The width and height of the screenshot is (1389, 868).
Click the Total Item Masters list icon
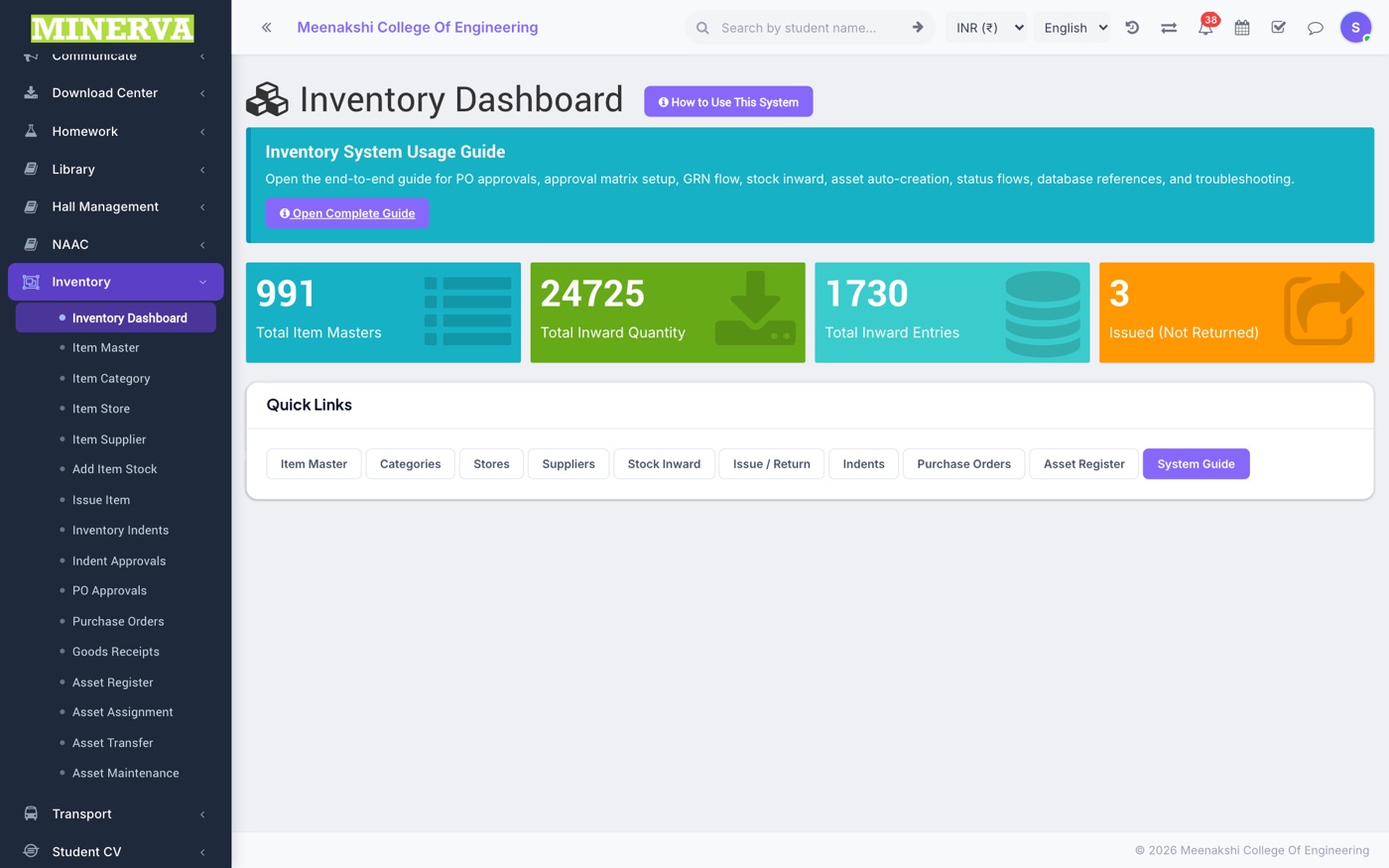(467, 311)
